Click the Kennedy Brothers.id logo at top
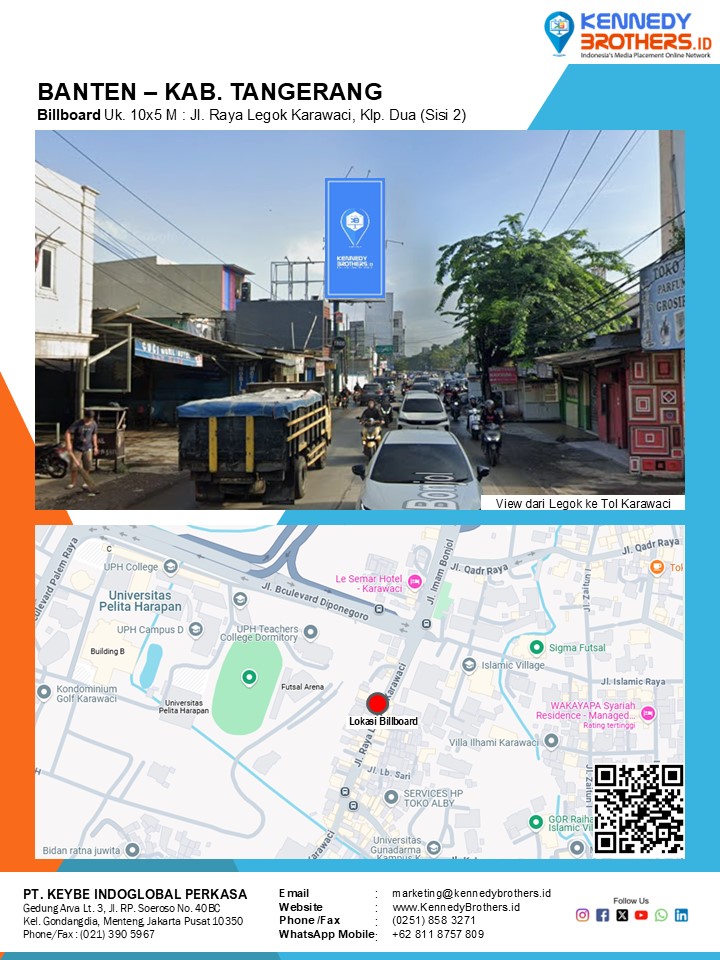 click(x=628, y=34)
